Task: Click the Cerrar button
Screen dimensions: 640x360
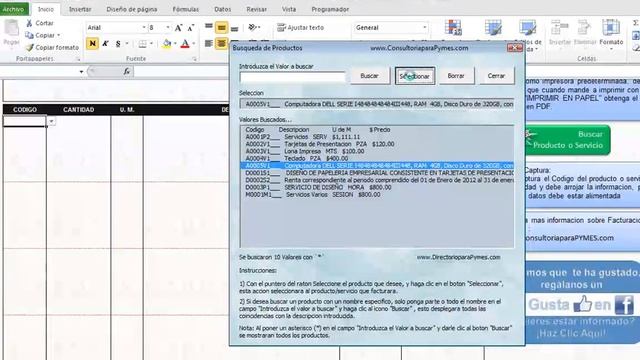Action: pos(496,76)
